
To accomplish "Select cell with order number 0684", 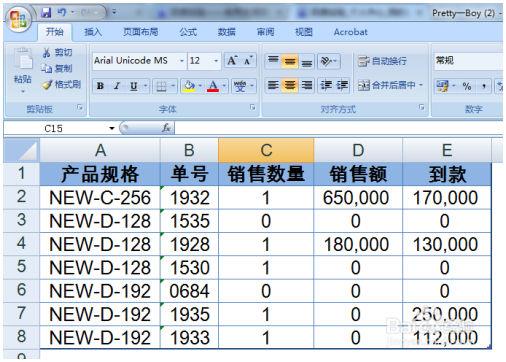I will (x=189, y=291).
